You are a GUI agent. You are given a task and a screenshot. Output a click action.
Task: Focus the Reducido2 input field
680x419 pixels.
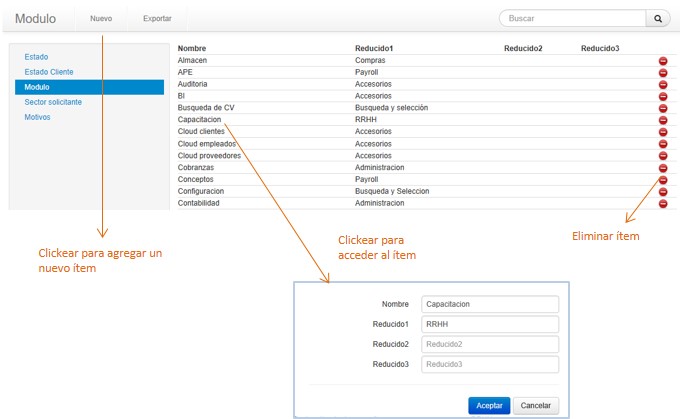[x=489, y=344]
